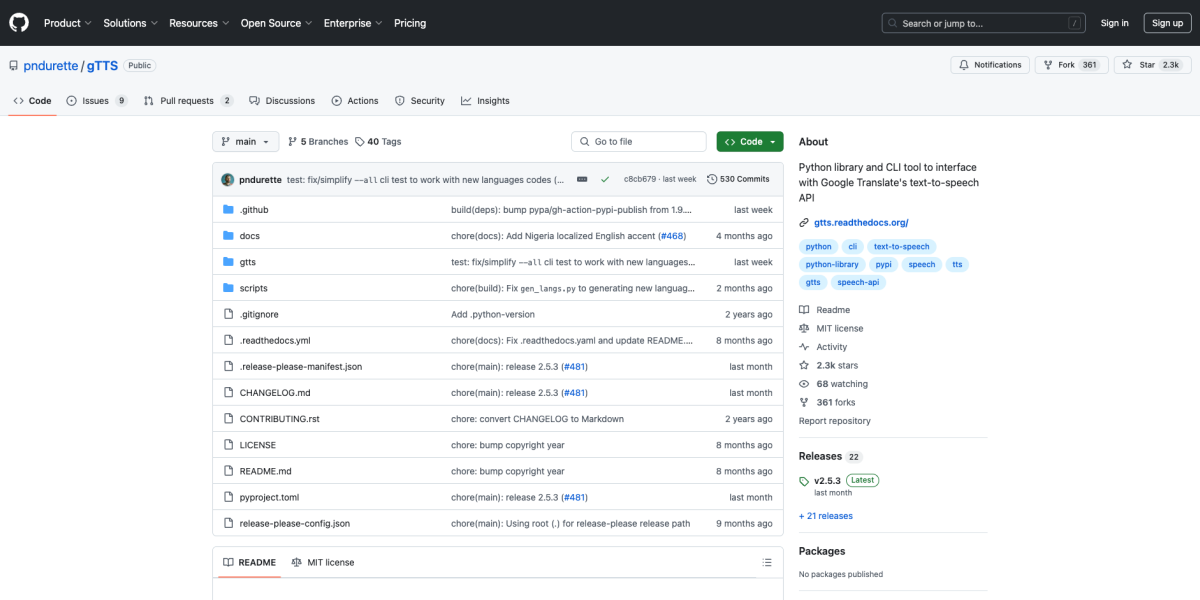Click the README outline list icon
The width and height of the screenshot is (1200, 600).
767,562
